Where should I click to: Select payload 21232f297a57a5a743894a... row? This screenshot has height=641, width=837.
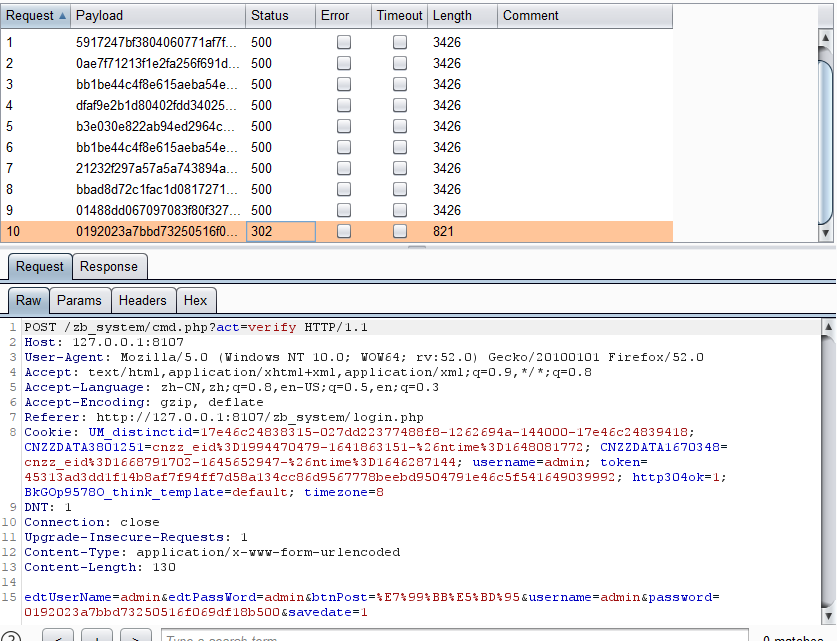click(336, 168)
